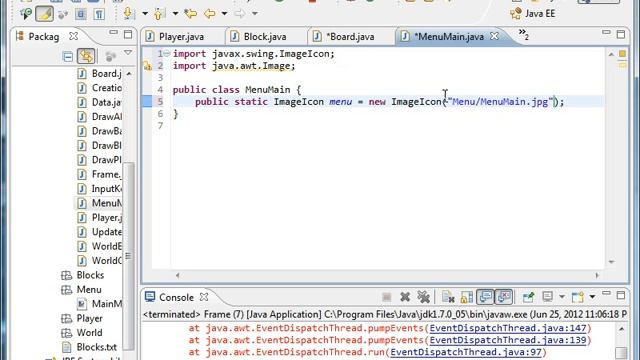Toggle Mark Occurrences highlighter in toolbar
Viewport: 640px width, 360px height.
[44, 14]
